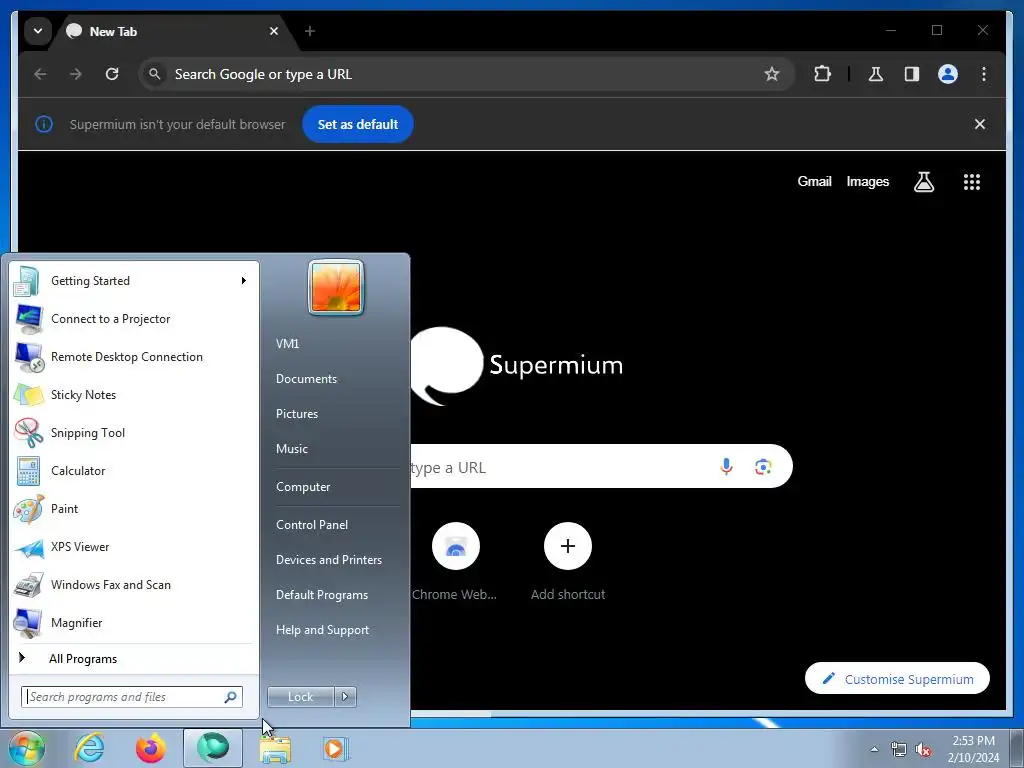Open the VM1 user folder

tap(287, 344)
